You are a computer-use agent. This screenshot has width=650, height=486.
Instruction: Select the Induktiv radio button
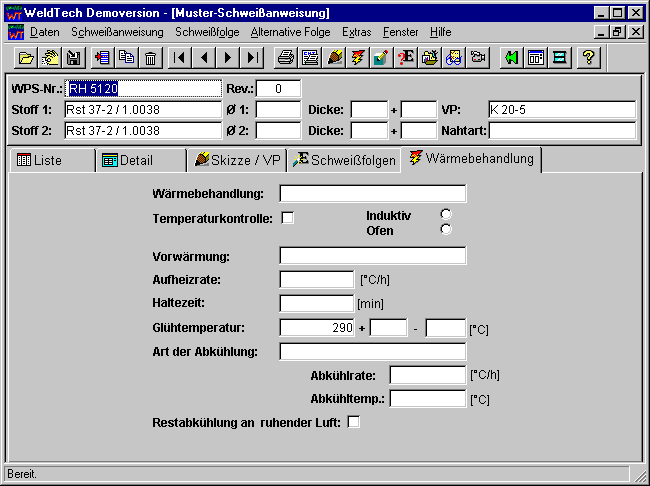point(446,214)
